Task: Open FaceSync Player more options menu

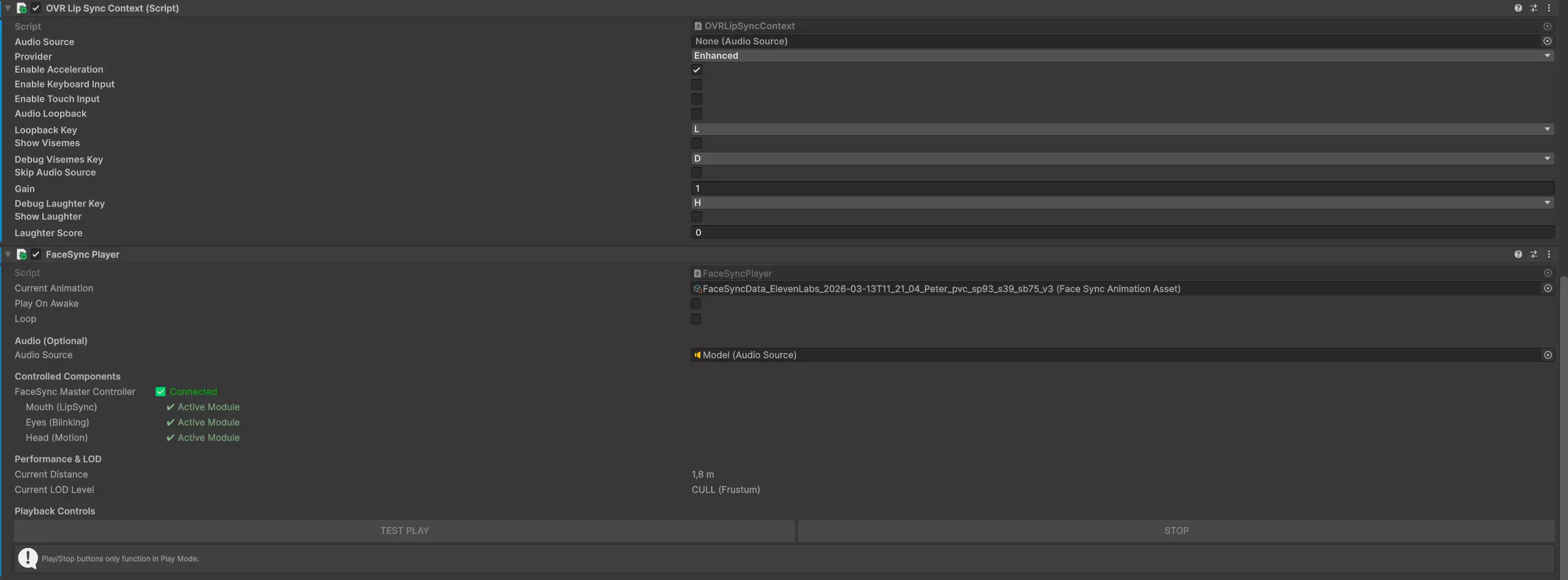Action: click(x=1549, y=254)
